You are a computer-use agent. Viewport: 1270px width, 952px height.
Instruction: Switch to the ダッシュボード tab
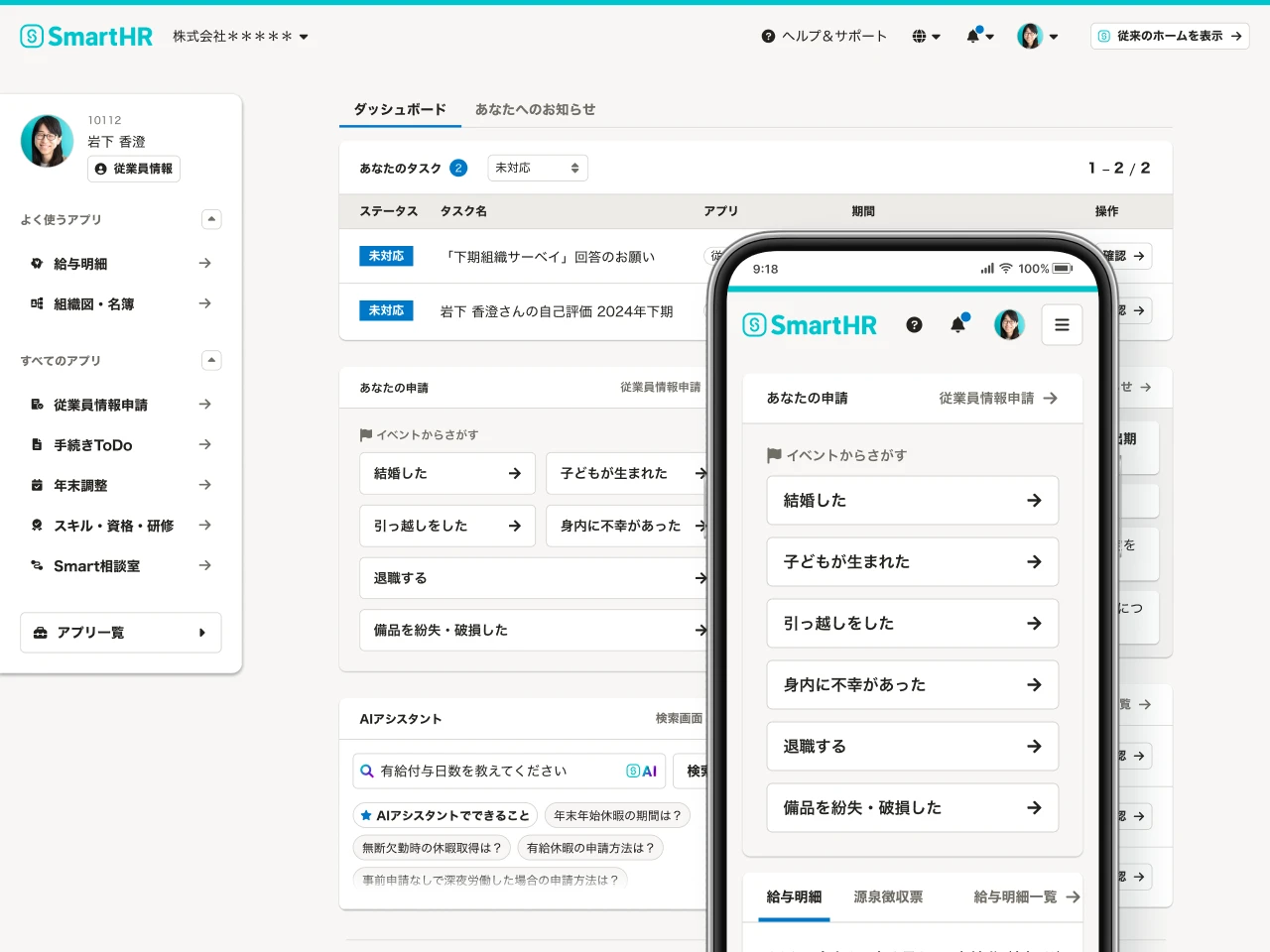click(400, 110)
